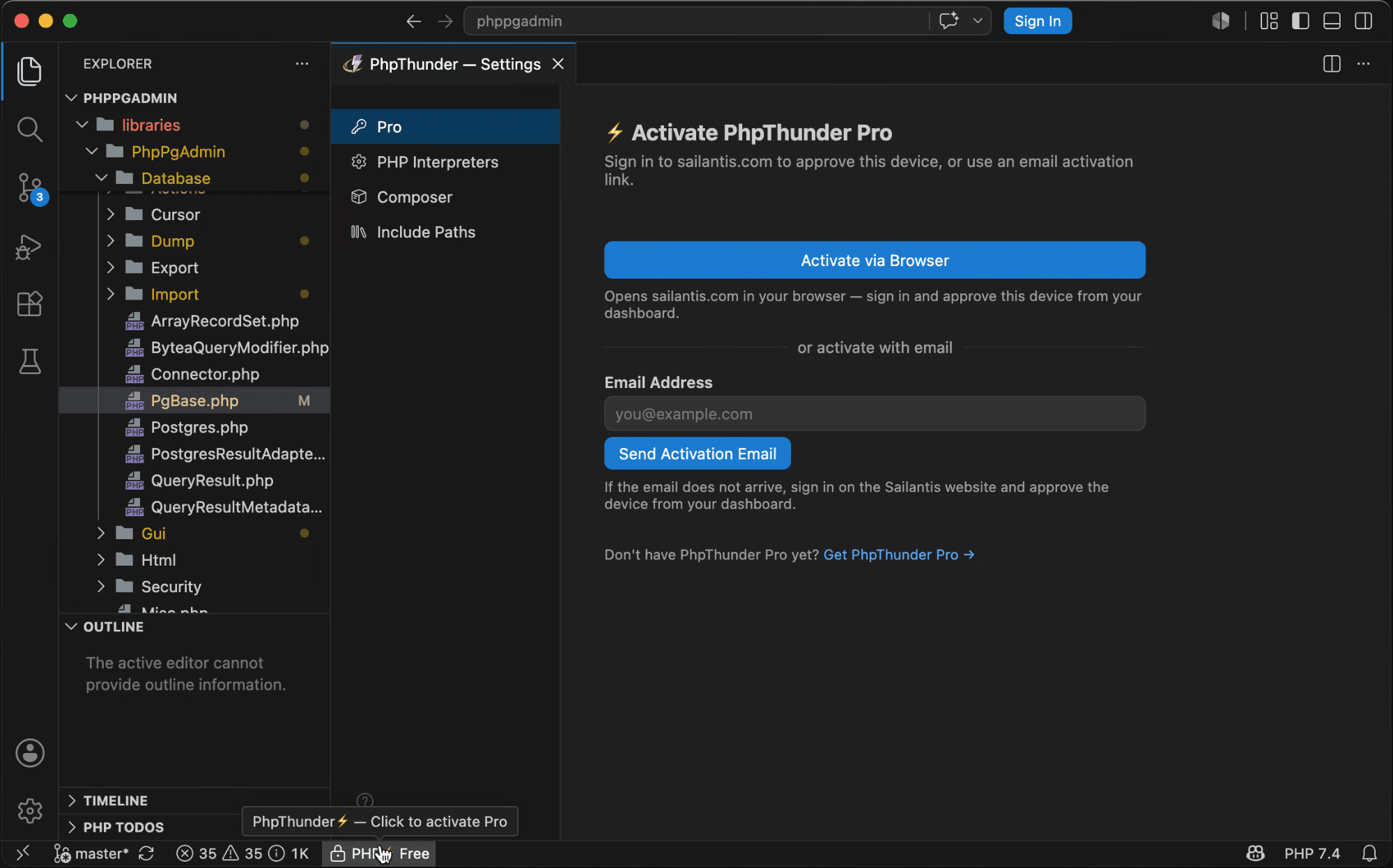Go back with the left arrow

pos(414,21)
